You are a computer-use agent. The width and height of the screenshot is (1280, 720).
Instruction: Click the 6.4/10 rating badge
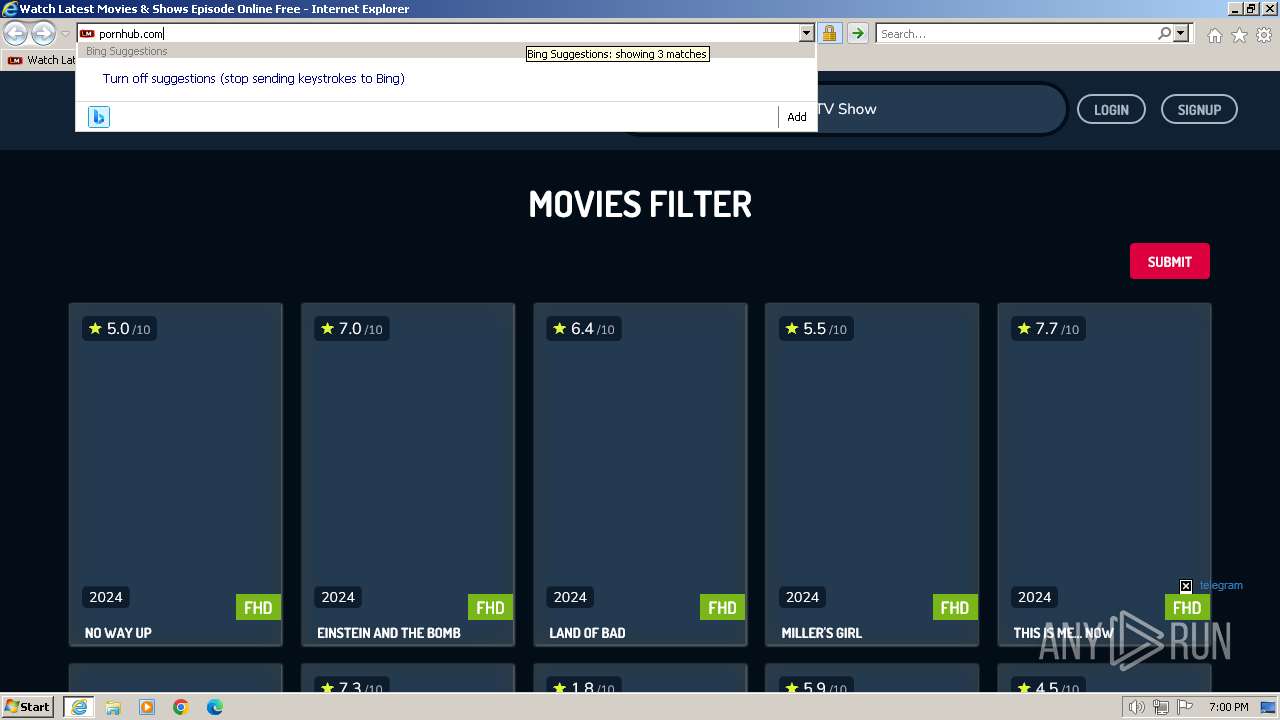(x=583, y=329)
